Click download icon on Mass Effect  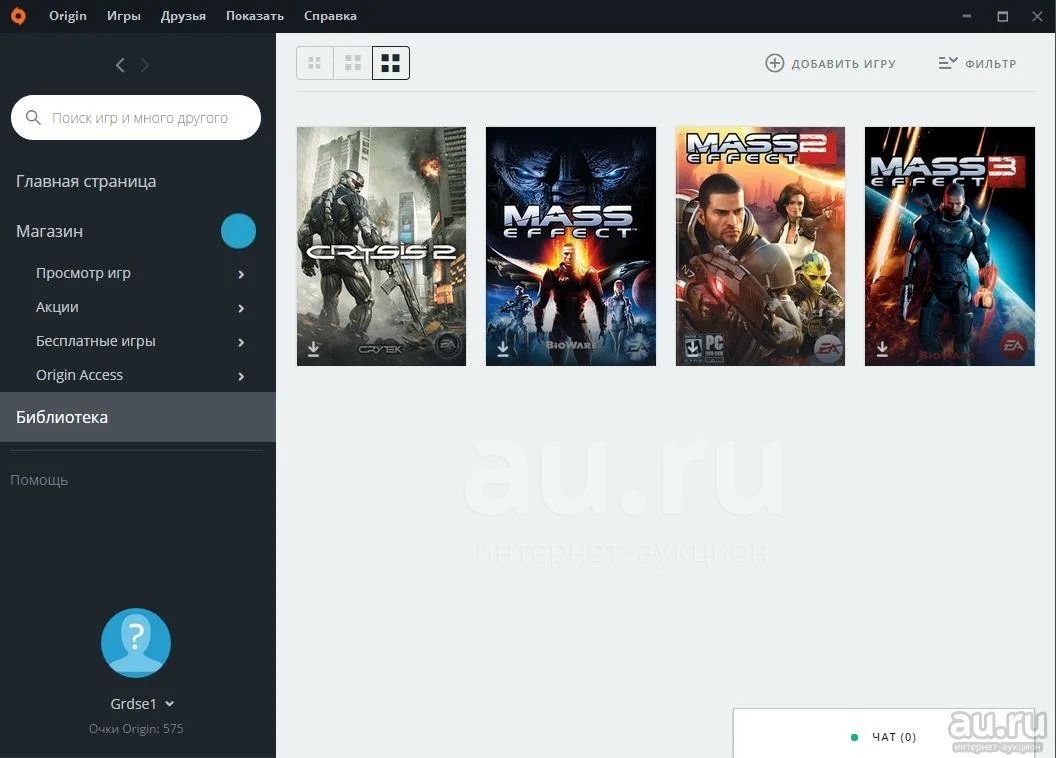pyautogui.click(x=502, y=349)
